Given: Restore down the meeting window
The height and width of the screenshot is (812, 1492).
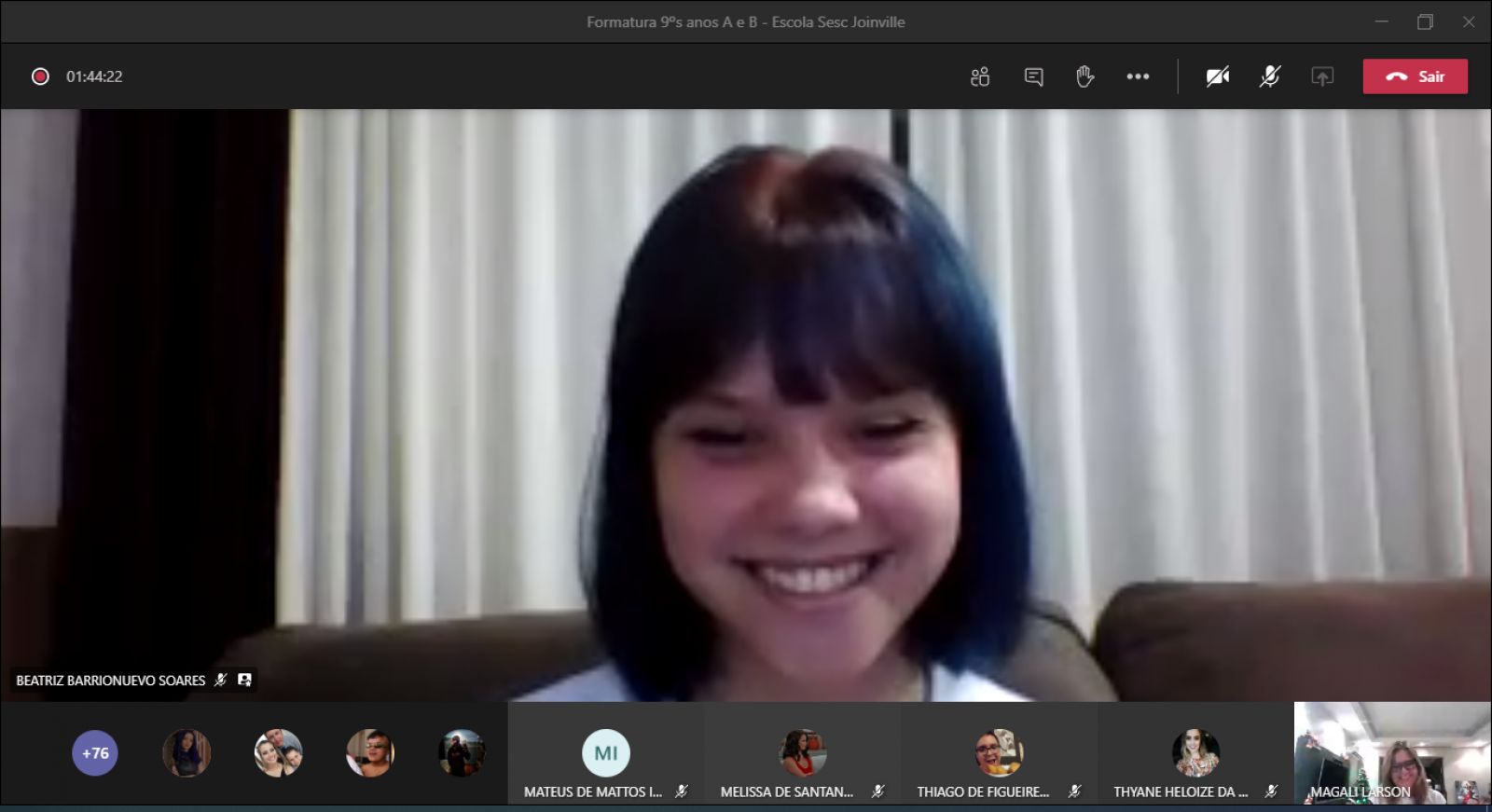Looking at the screenshot, I should [1425, 21].
